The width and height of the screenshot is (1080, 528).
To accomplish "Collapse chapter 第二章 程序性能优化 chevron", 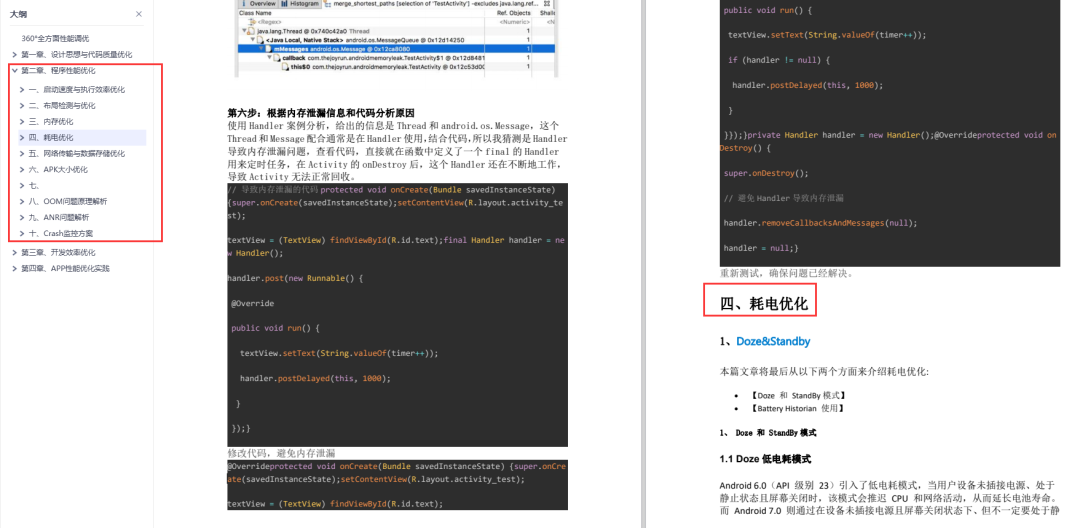I will [x=14, y=70].
